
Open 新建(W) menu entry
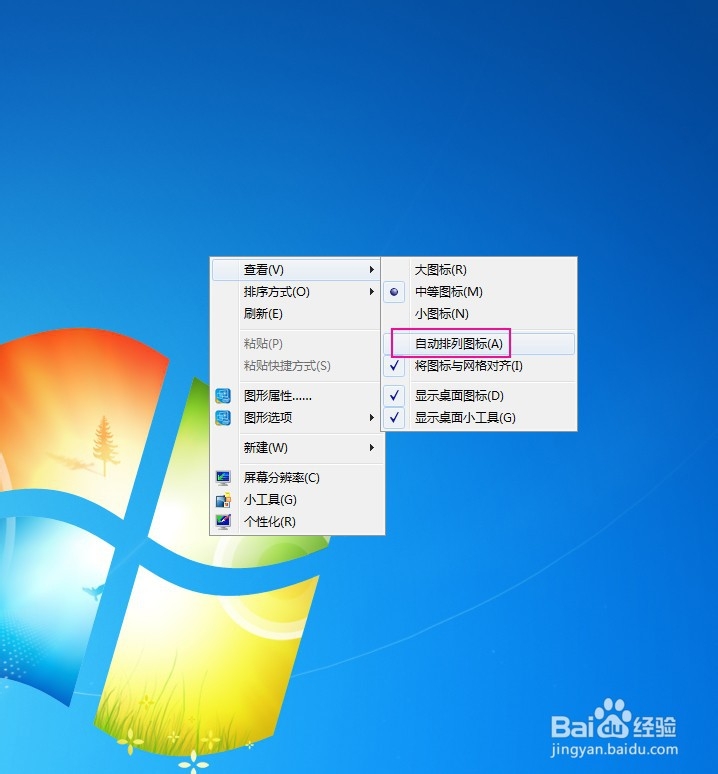[x=296, y=448]
